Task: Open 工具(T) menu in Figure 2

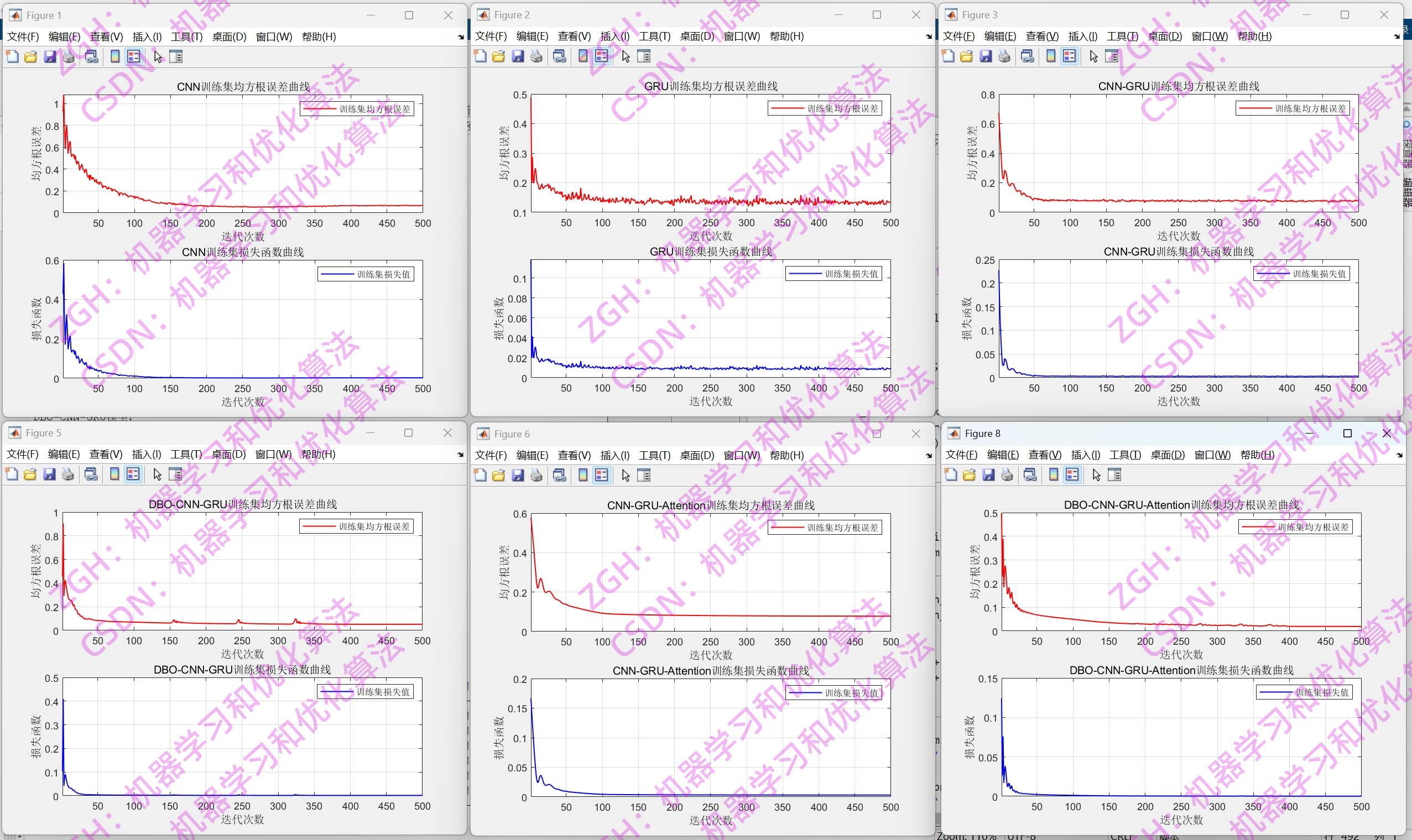Action: tap(654, 36)
